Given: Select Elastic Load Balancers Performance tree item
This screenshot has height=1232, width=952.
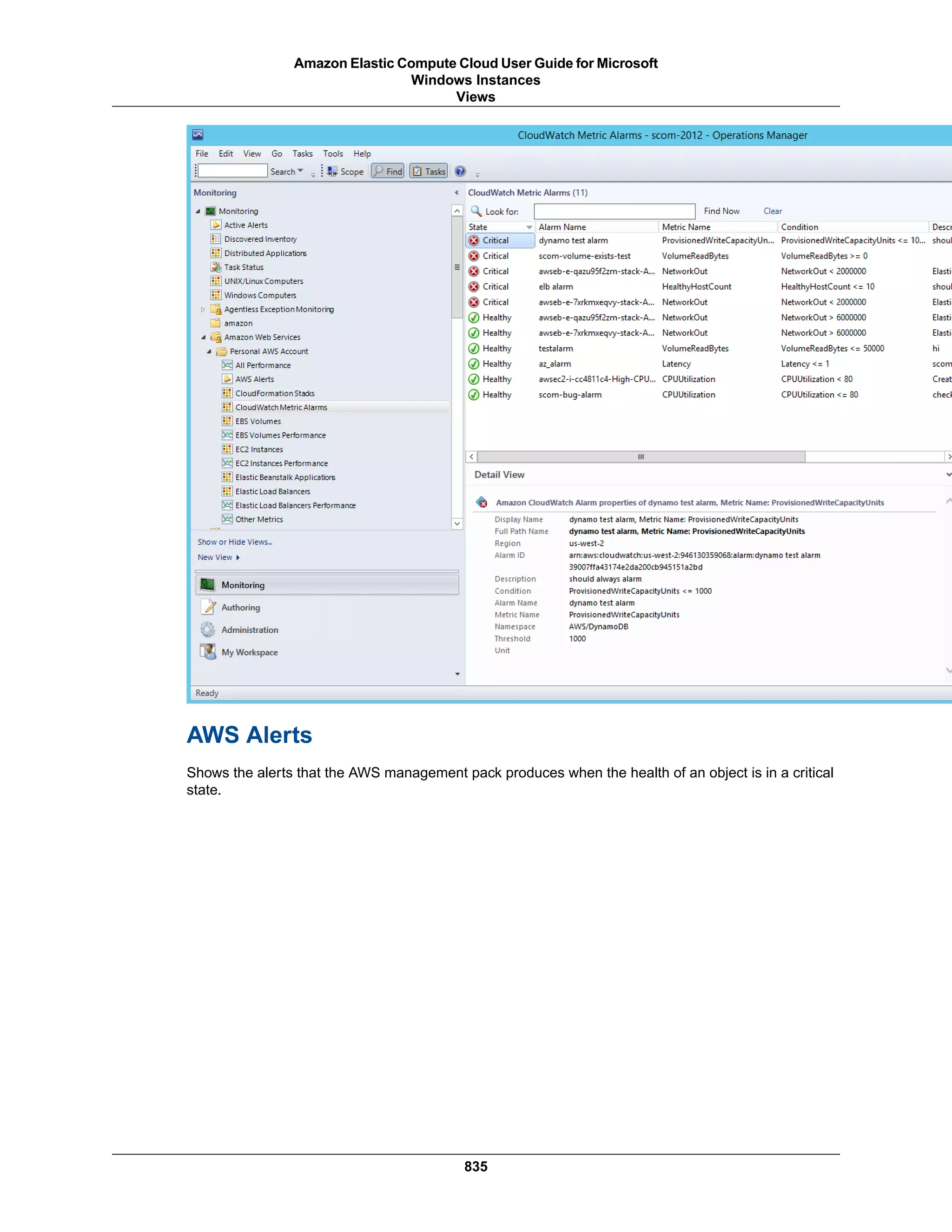Looking at the screenshot, I should click(x=296, y=505).
